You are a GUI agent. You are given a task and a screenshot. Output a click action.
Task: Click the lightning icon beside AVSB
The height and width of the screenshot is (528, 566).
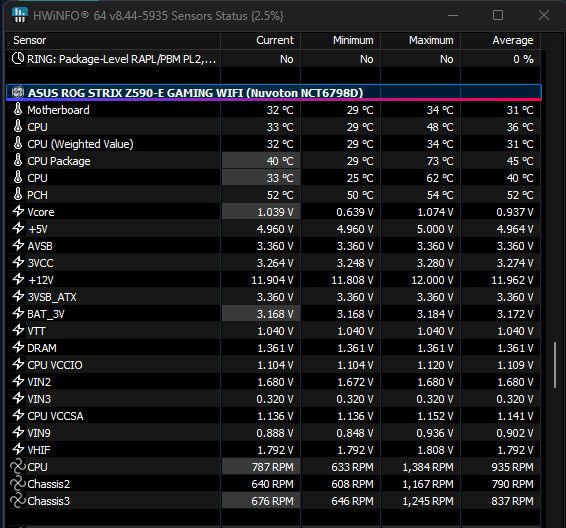[x=18, y=245]
